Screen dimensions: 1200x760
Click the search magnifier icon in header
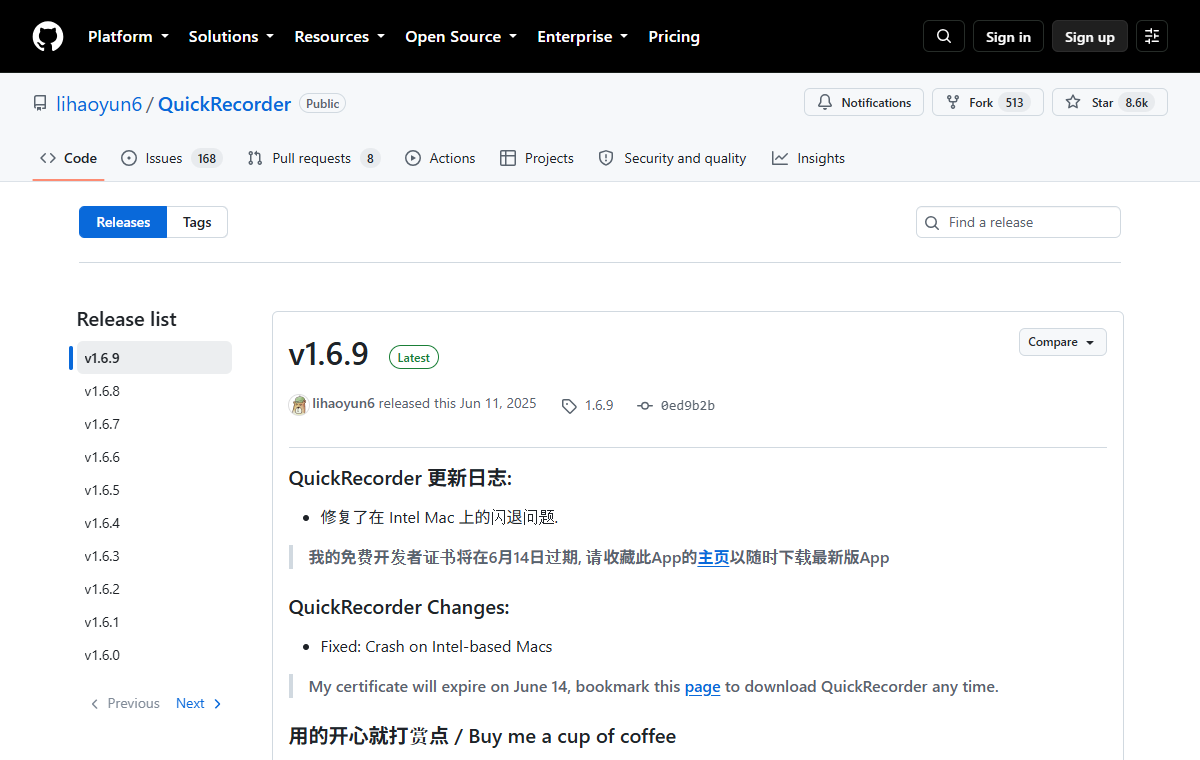click(x=944, y=37)
